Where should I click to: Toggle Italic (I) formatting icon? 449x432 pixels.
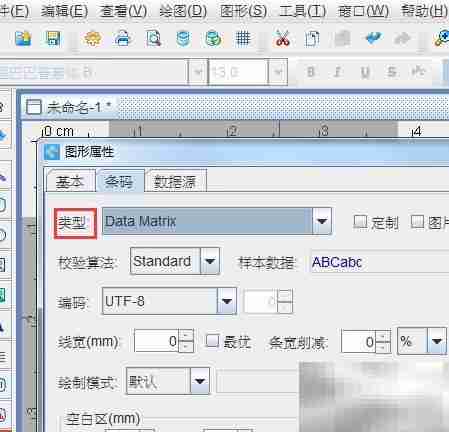point(338,72)
